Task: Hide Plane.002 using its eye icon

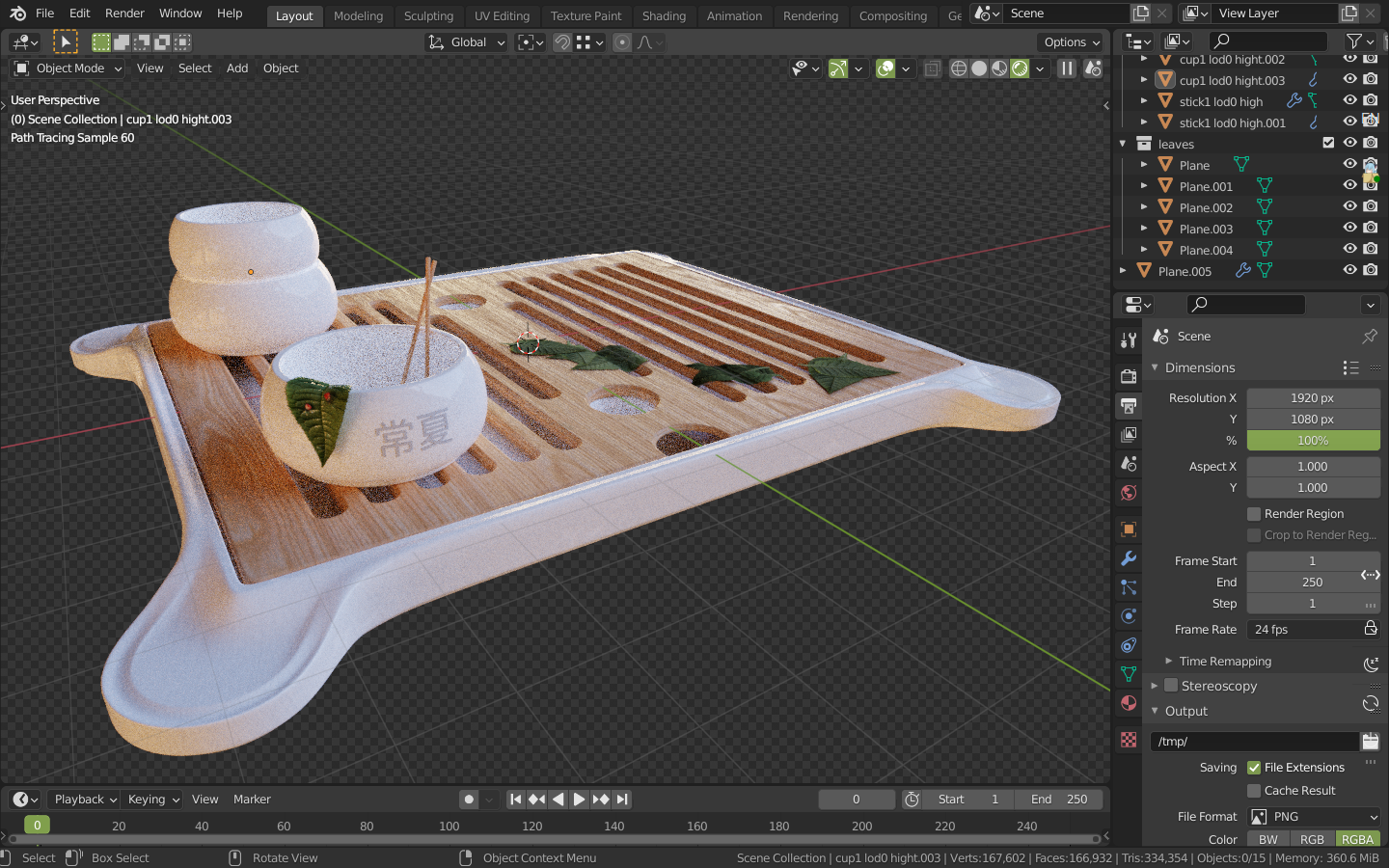Action: [x=1349, y=207]
